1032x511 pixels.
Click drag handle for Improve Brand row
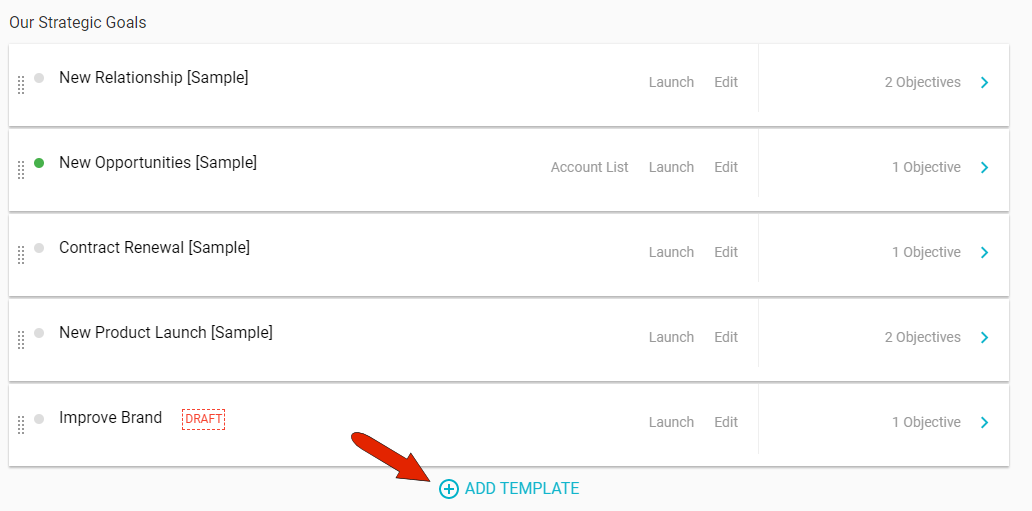[21, 425]
